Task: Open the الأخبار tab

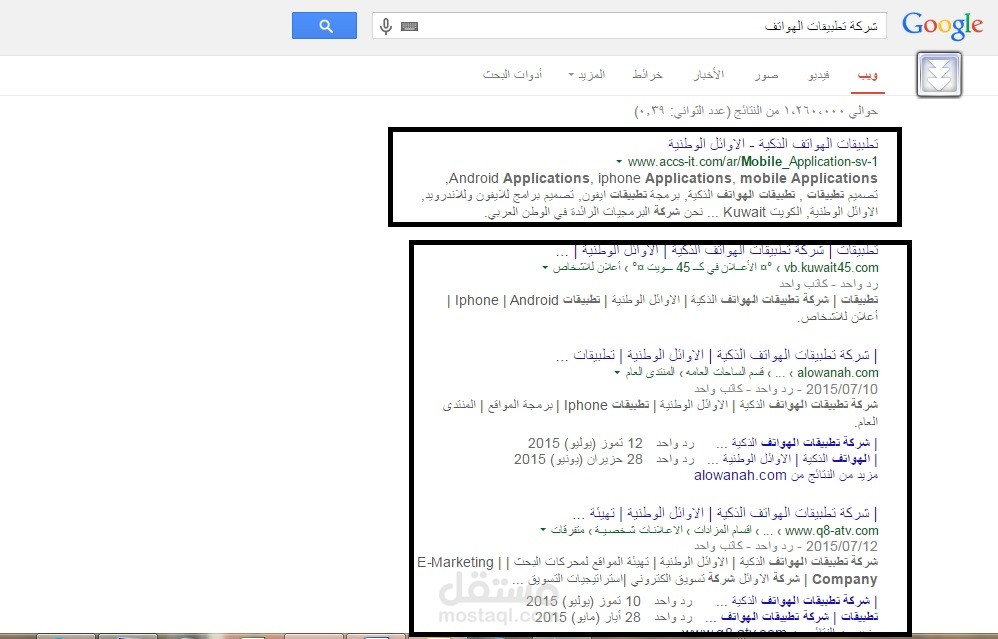Action: 708,74
